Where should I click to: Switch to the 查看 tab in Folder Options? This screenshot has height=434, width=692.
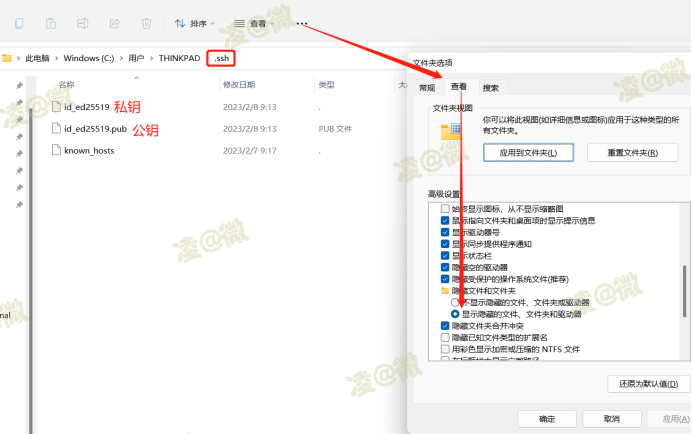coord(459,87)
